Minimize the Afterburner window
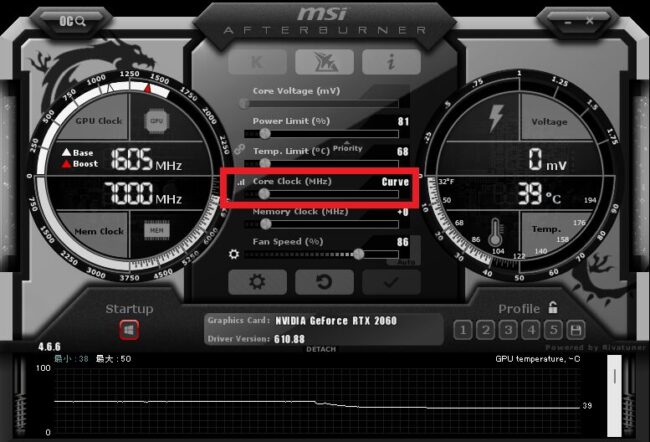 pos(568,22)
